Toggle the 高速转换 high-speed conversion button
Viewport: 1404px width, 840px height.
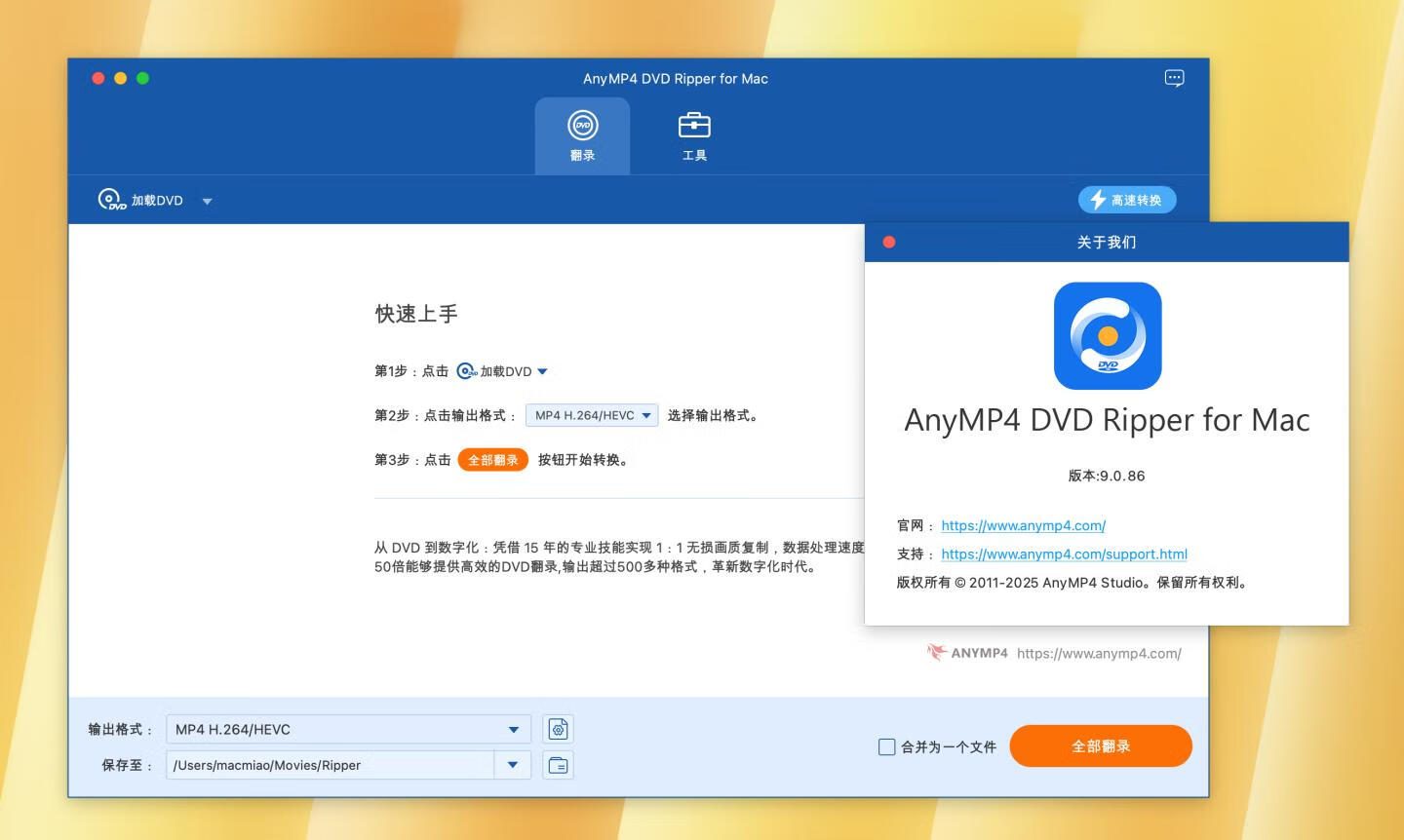pyautogui.click(x=1126, y=200)
